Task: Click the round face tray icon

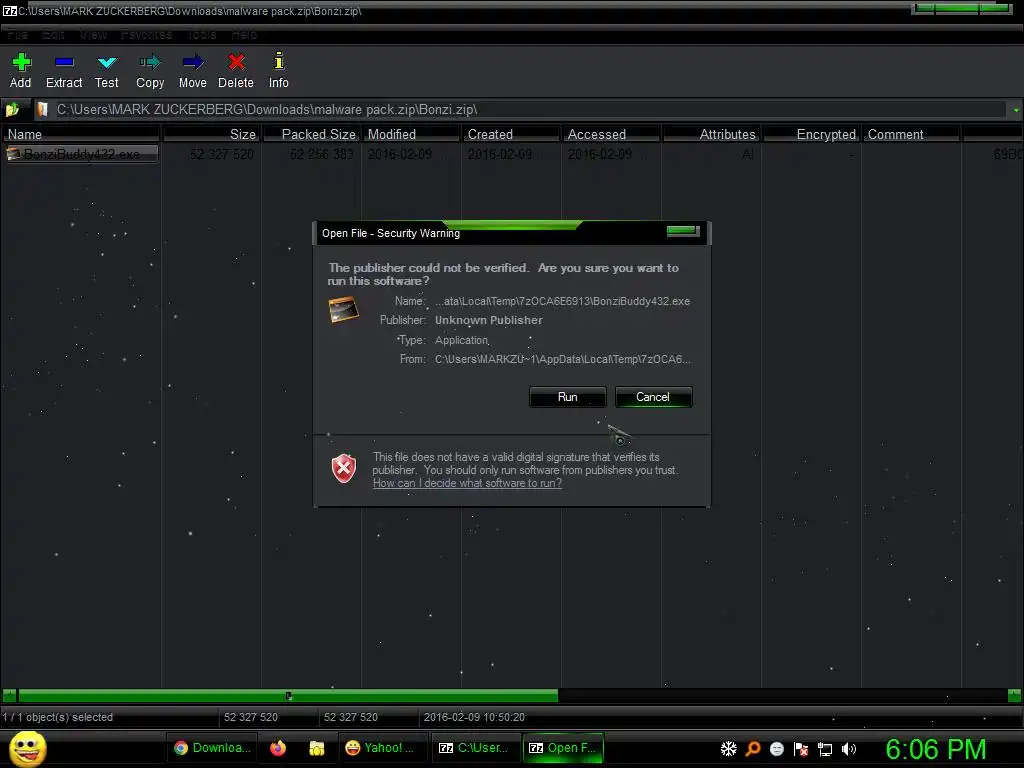Action: (776, 749)
